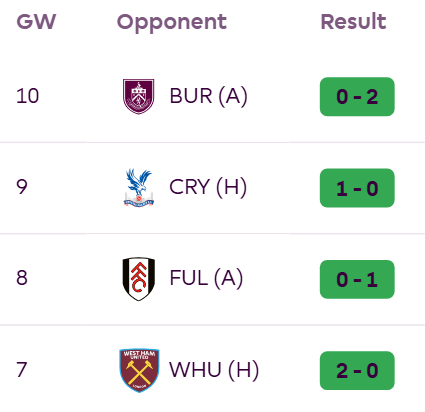Image resolution: width=425 pixels, height=412 pixels.
Task: Select gameweek 10 row number
Action: tap(28, 96)
